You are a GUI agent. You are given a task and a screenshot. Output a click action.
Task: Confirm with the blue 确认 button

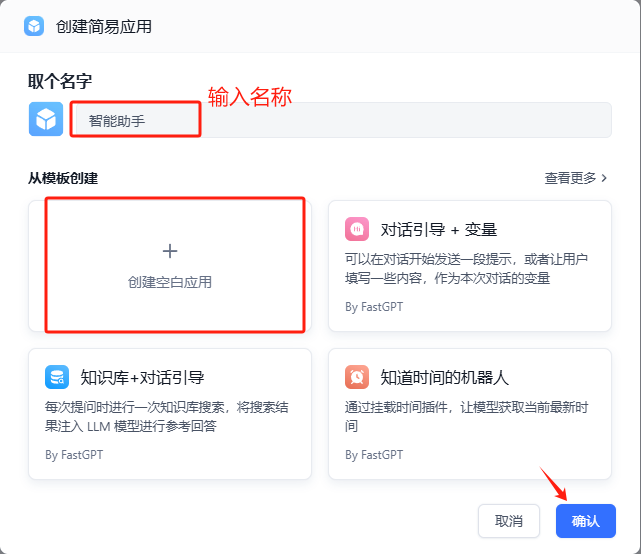point(585,521)
